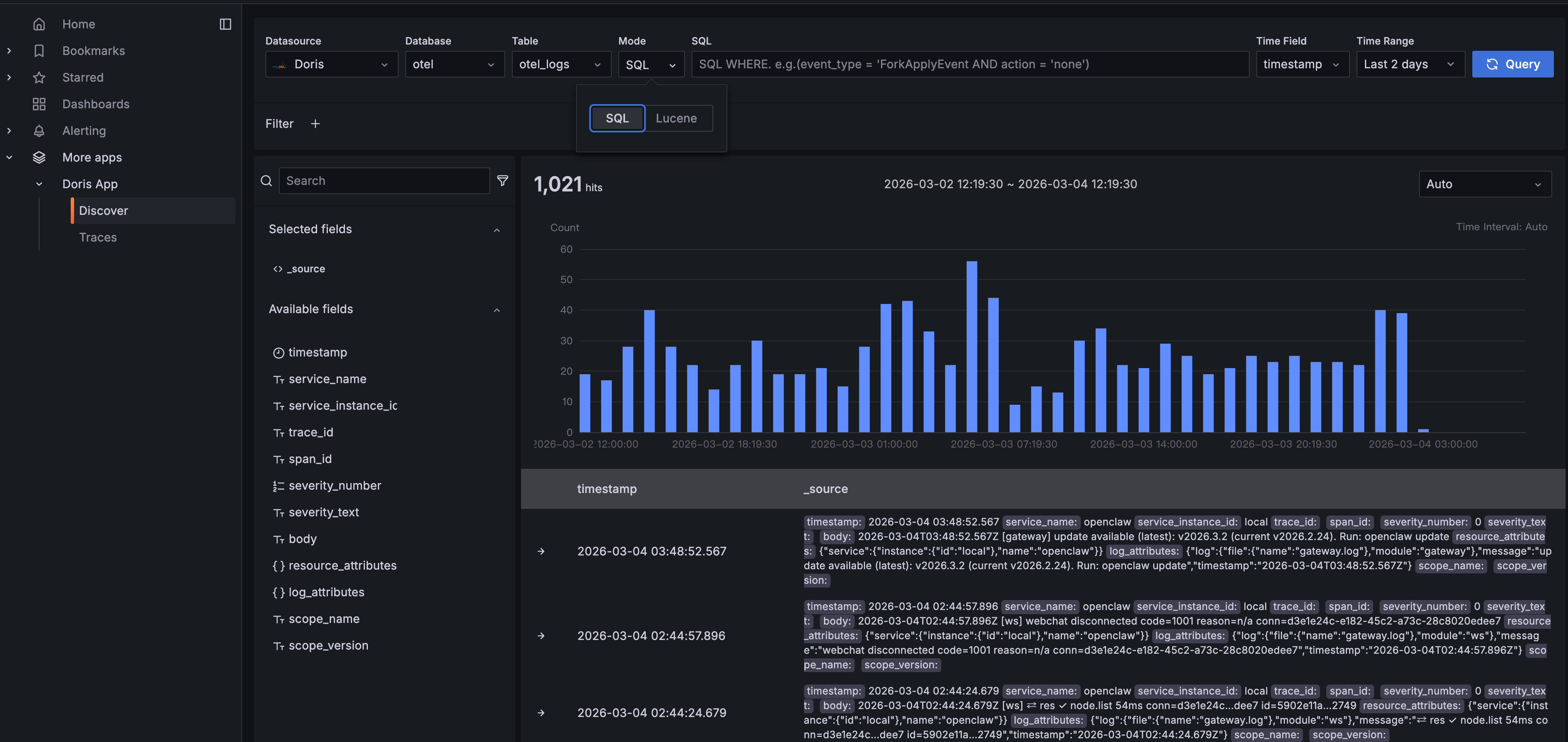Click the Starred star icon
Screen dimensions: 1568x742
[x=39, y=77]
